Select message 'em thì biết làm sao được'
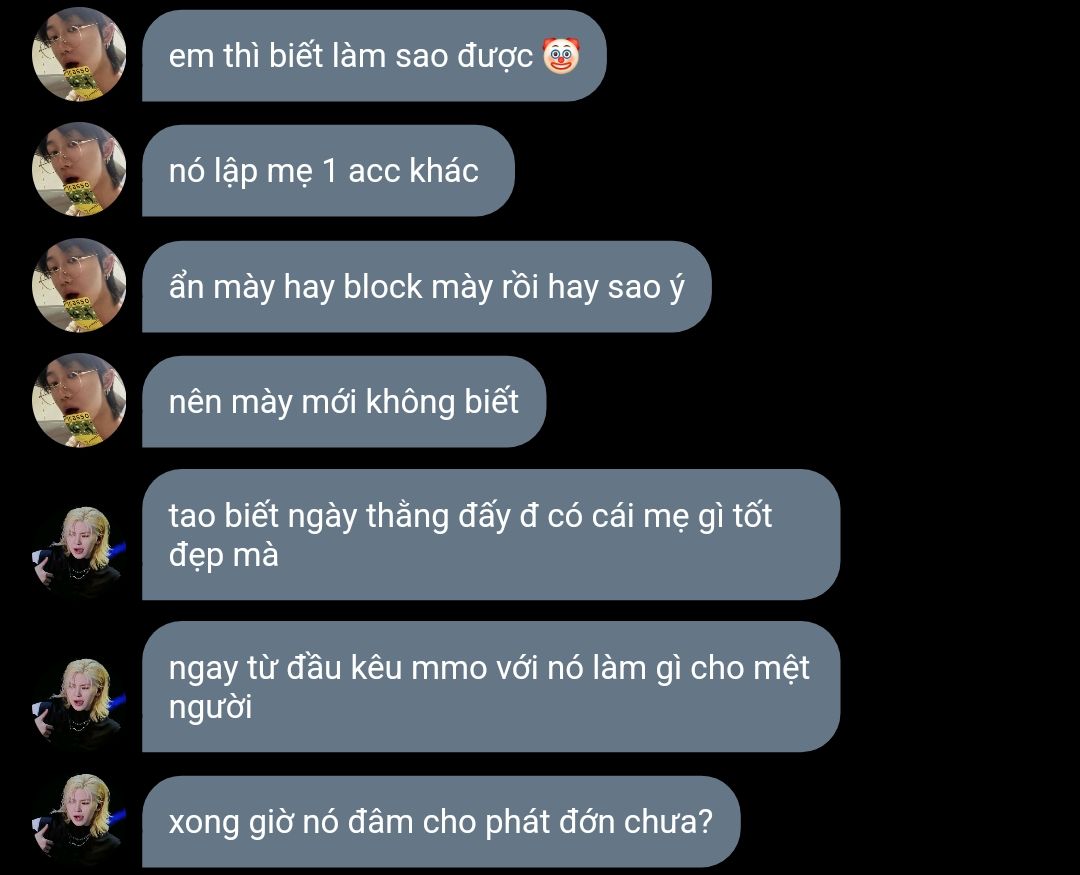 (374, 55)
